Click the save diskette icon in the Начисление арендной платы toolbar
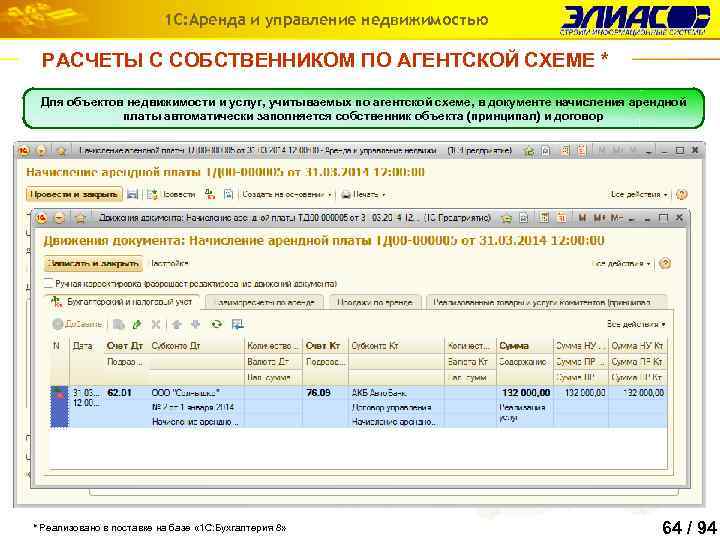The height and width of the screenshot is (540, 720). click(x=132, y=194)
